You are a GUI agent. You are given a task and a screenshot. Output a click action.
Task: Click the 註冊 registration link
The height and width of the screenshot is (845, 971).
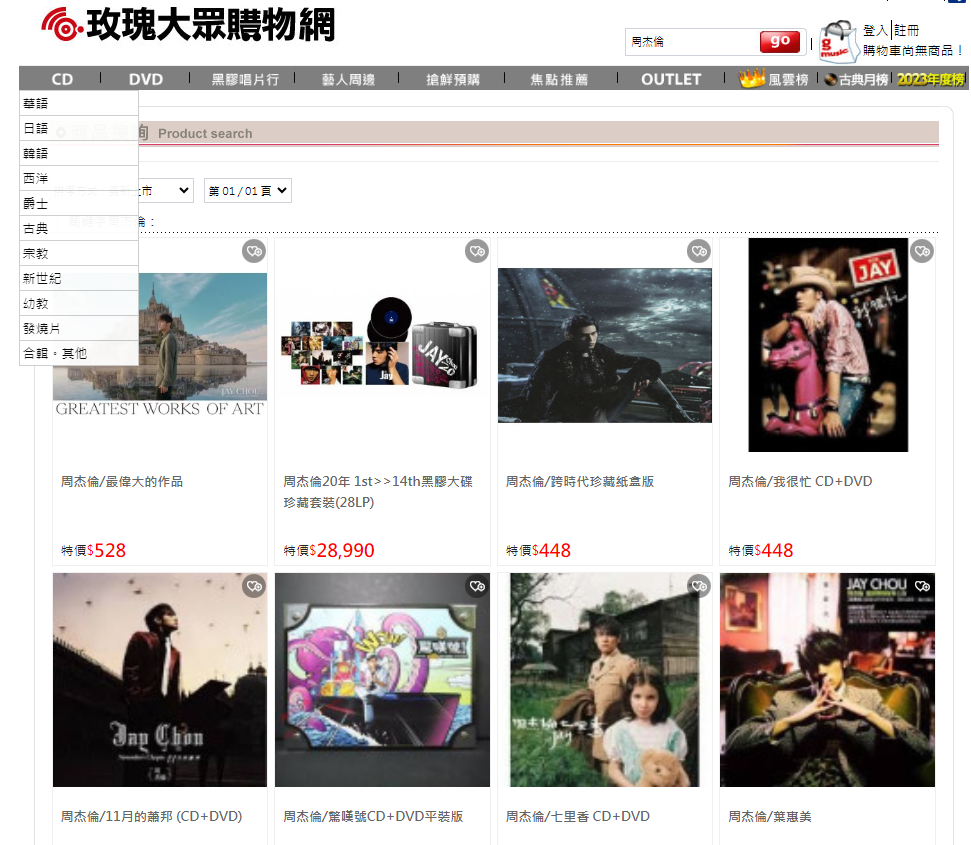point(908,30)
